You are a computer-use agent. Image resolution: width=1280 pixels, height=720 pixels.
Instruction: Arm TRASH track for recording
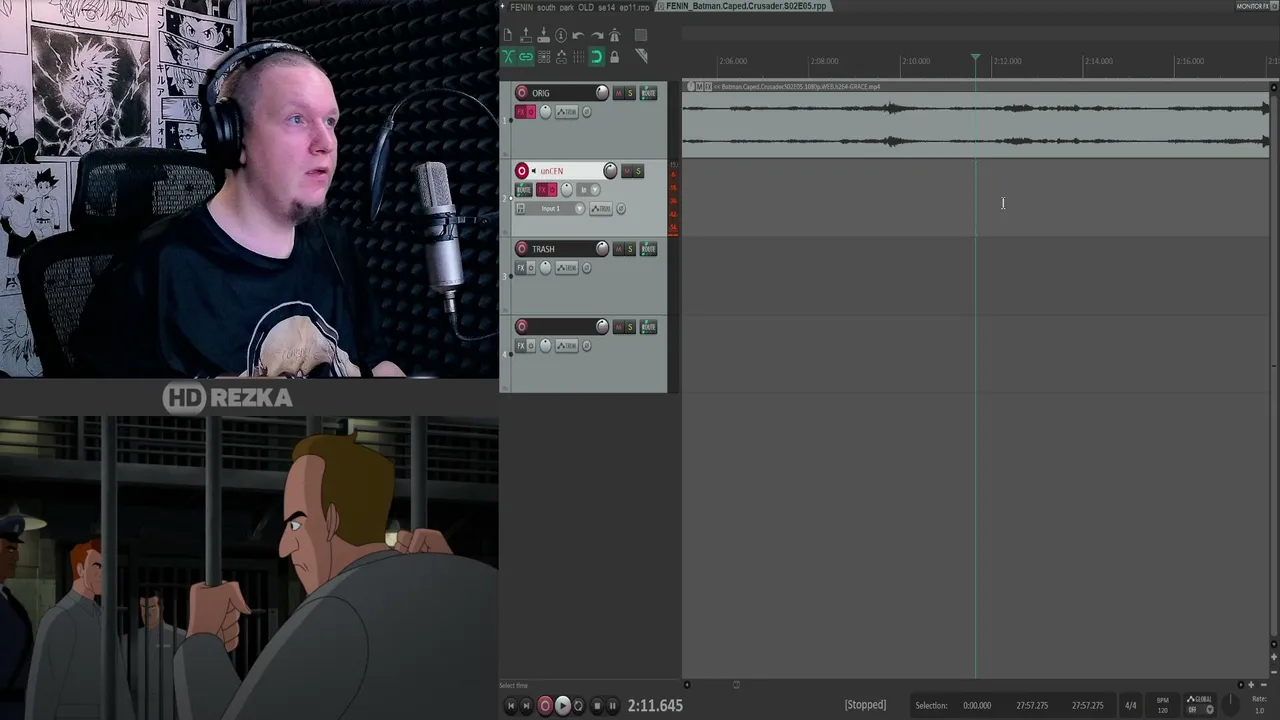tap(522, 249)
